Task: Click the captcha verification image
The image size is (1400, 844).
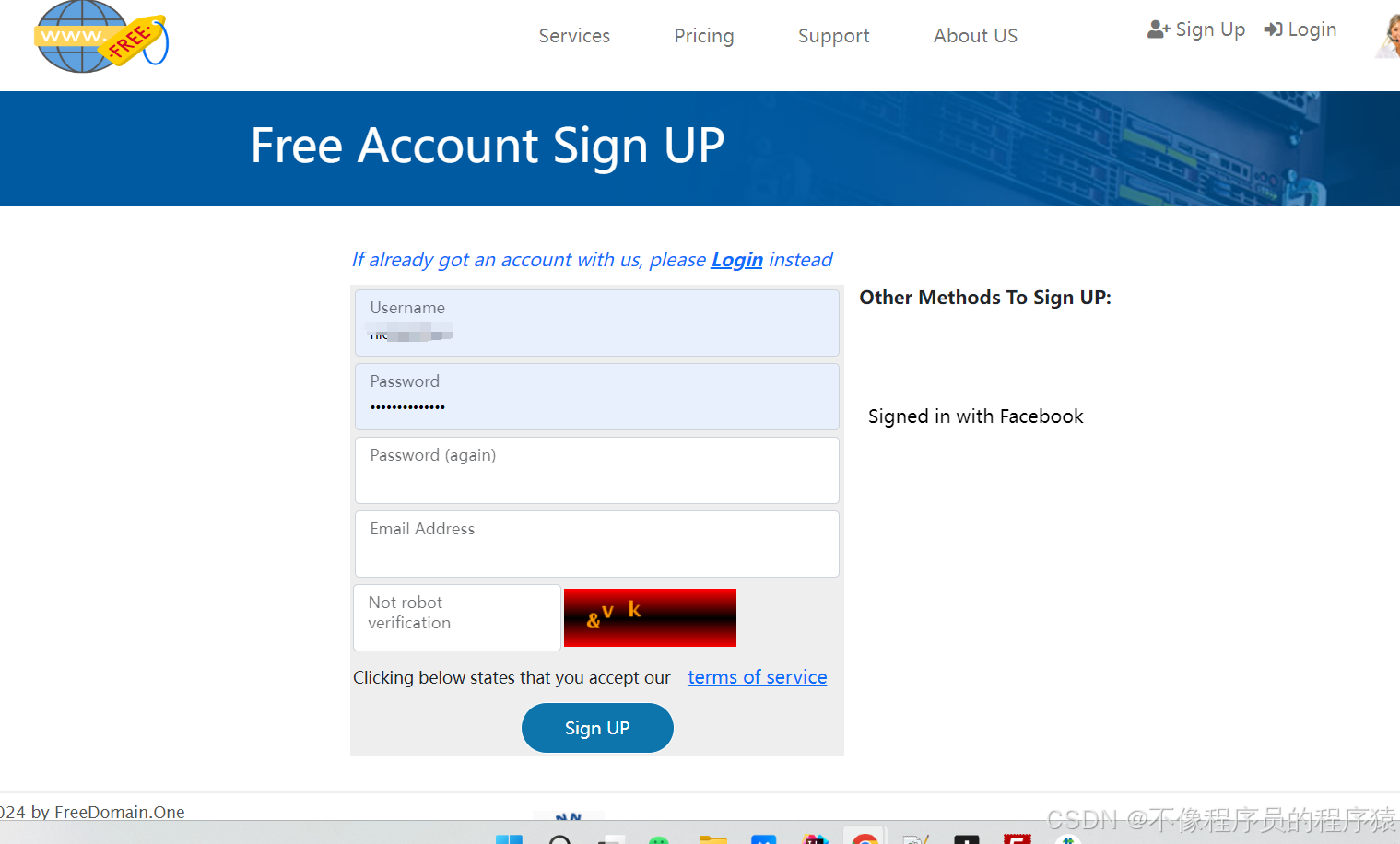Action: click(650, 617)
